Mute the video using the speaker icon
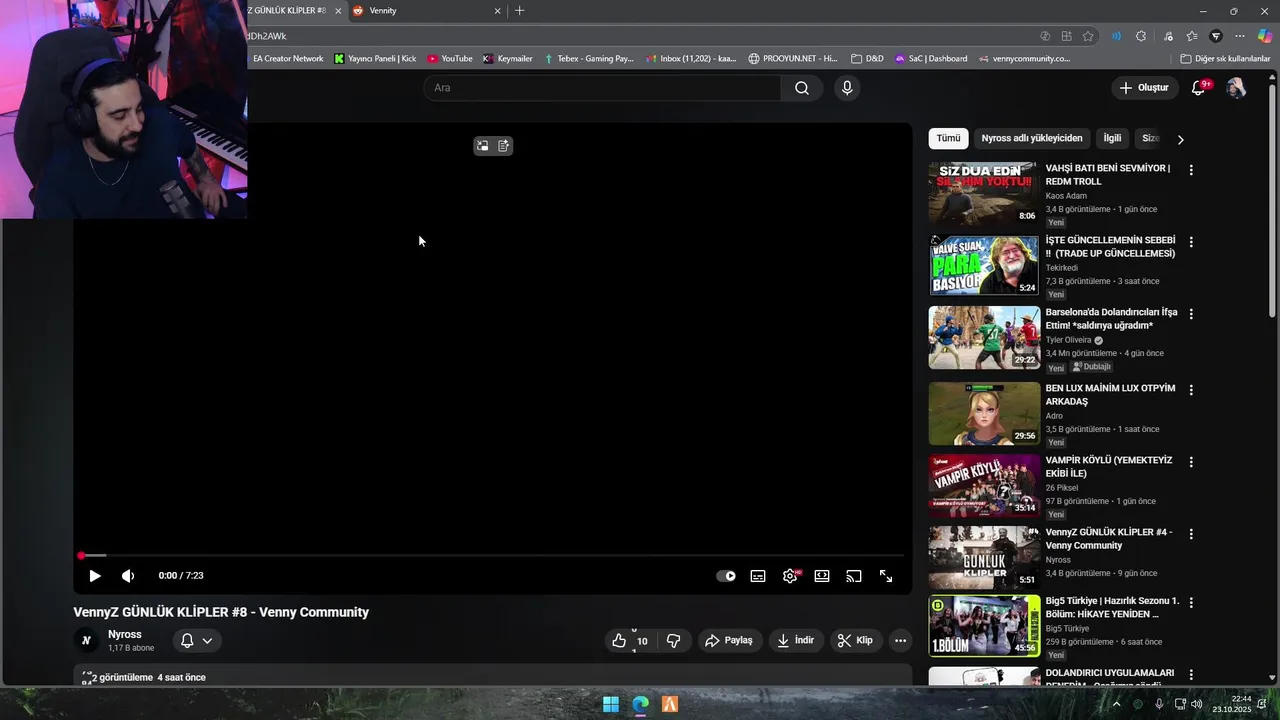This screenshot has height=720, width=1280. 128,576
